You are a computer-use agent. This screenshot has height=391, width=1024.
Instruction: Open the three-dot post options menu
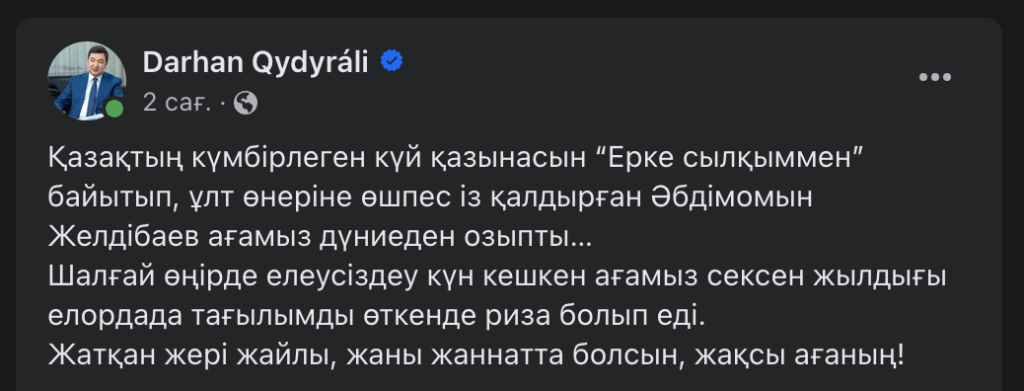click(935, 77)
